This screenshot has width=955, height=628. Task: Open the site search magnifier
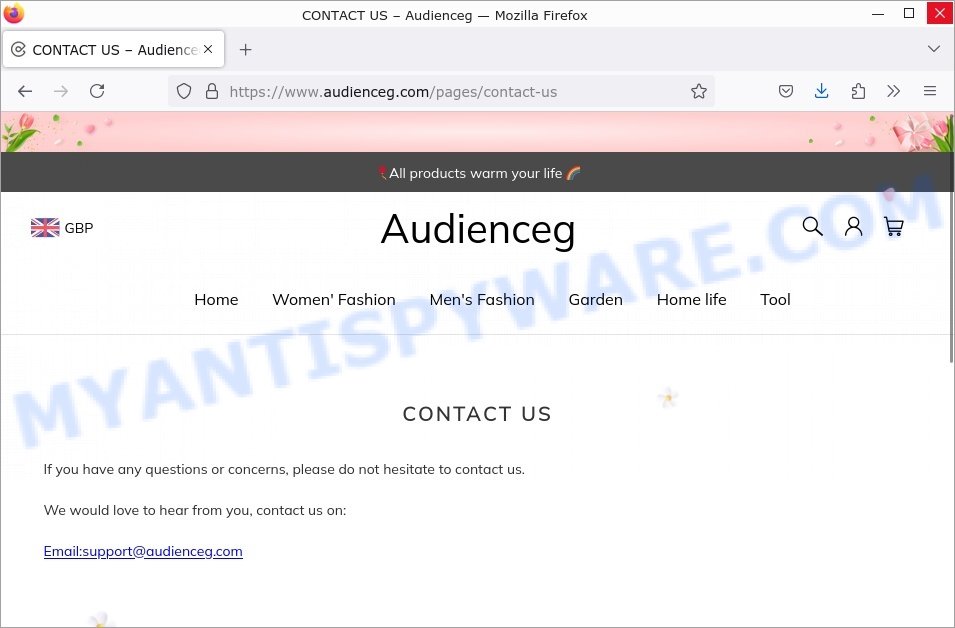coord(812,227)
